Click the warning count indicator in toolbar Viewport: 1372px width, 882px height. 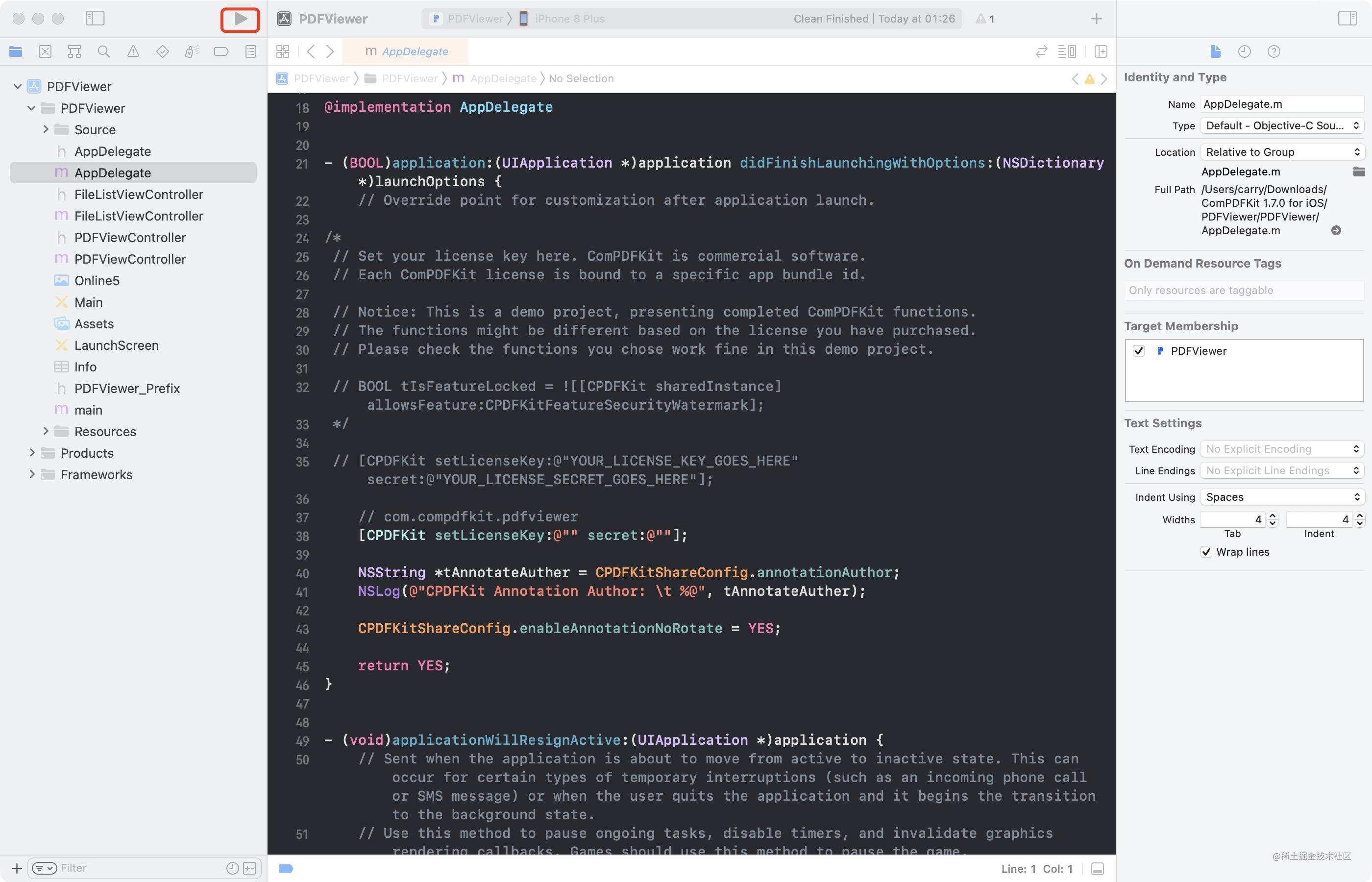coord(985,18)
